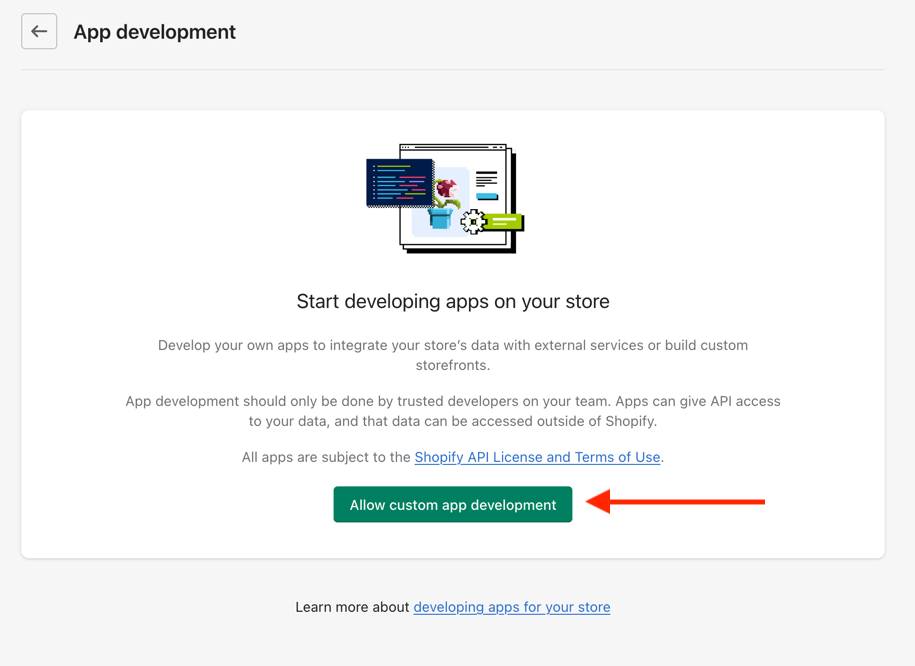
Task: Open Shopify API License and Terms of Use
Action: [x=537, y=457]
